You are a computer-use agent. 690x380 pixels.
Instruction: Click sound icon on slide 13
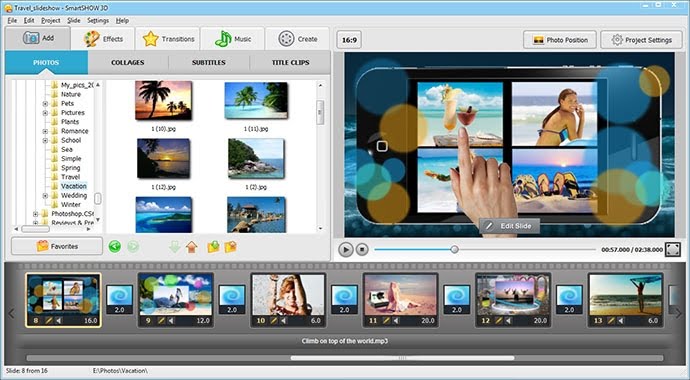621,321
